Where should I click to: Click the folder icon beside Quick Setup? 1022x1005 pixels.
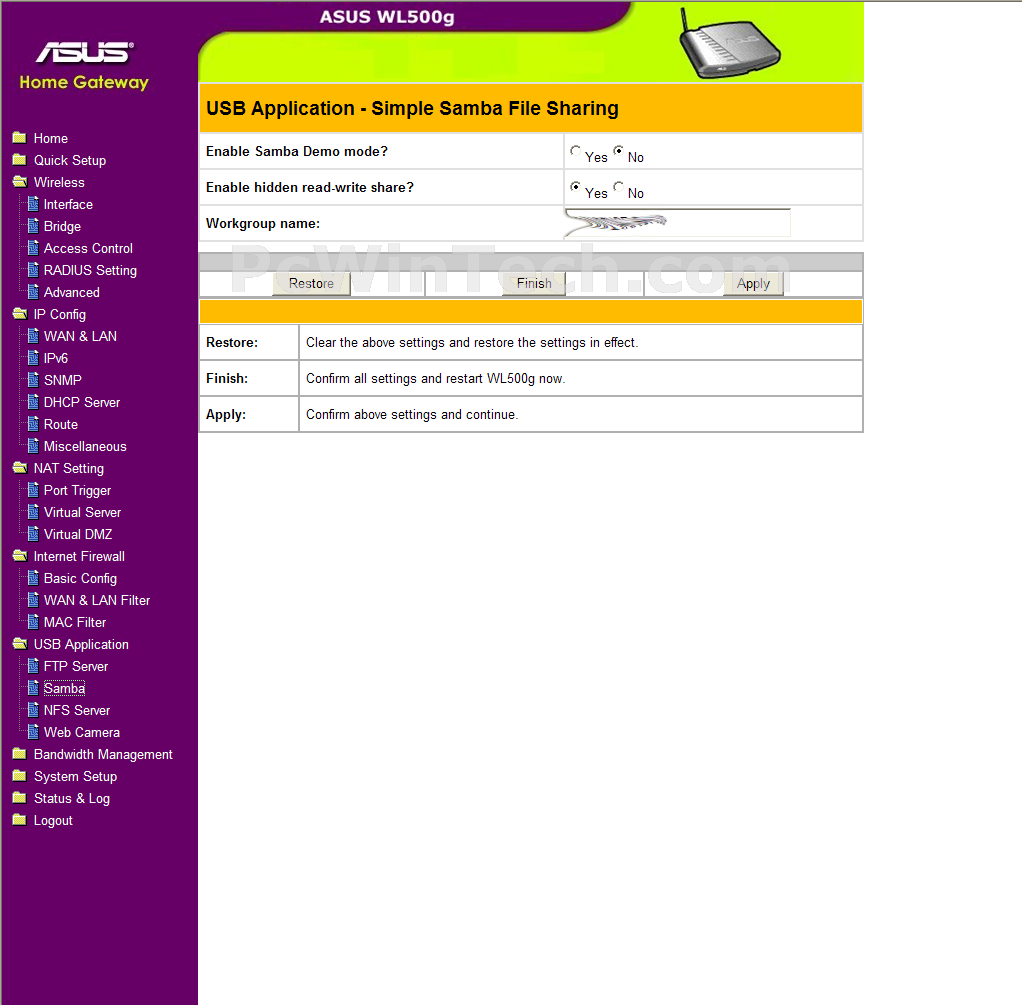click(x=20, y=160)
